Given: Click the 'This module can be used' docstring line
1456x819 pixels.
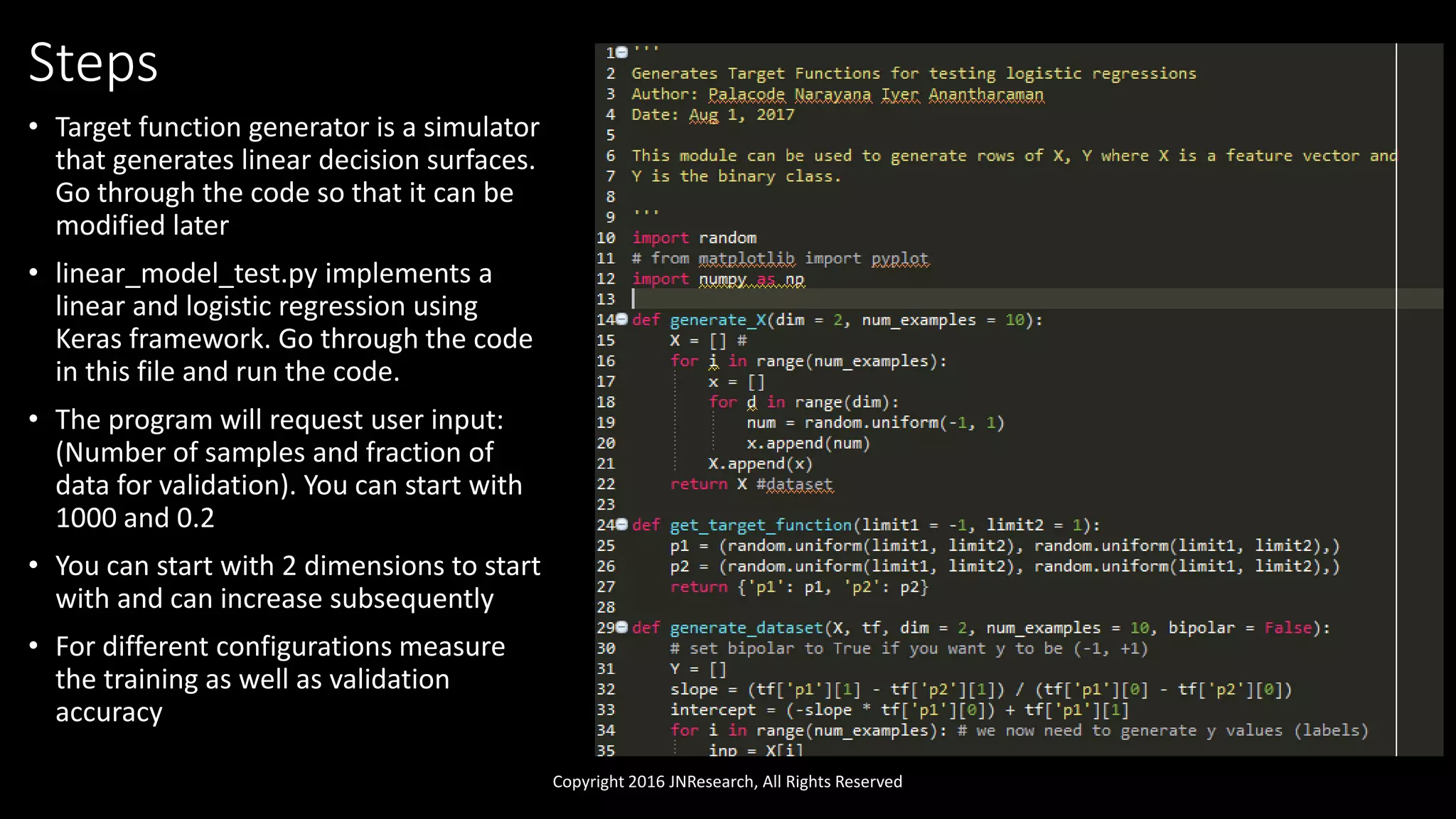Looking at the screenshot, I should point(1014,156).
